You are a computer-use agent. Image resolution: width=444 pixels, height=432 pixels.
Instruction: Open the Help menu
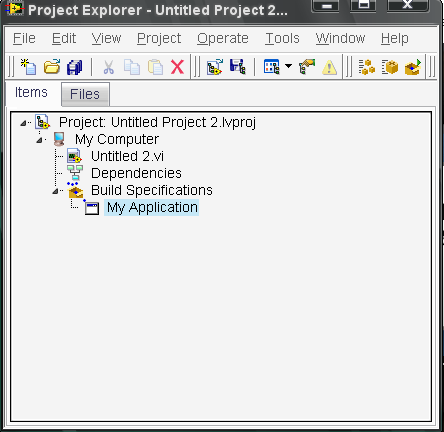tap(394, 39)
